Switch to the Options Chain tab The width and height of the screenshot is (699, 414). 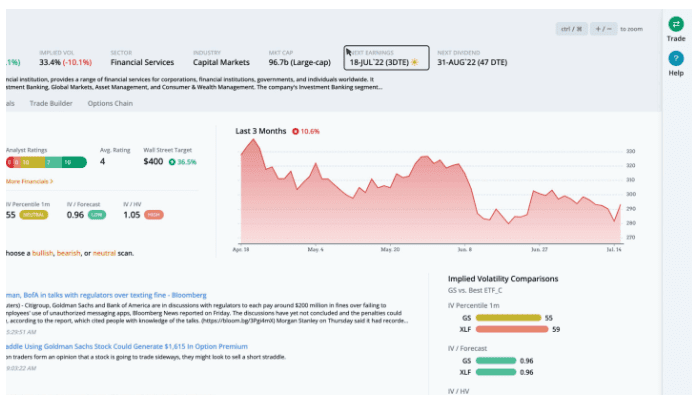coord(111,103)
